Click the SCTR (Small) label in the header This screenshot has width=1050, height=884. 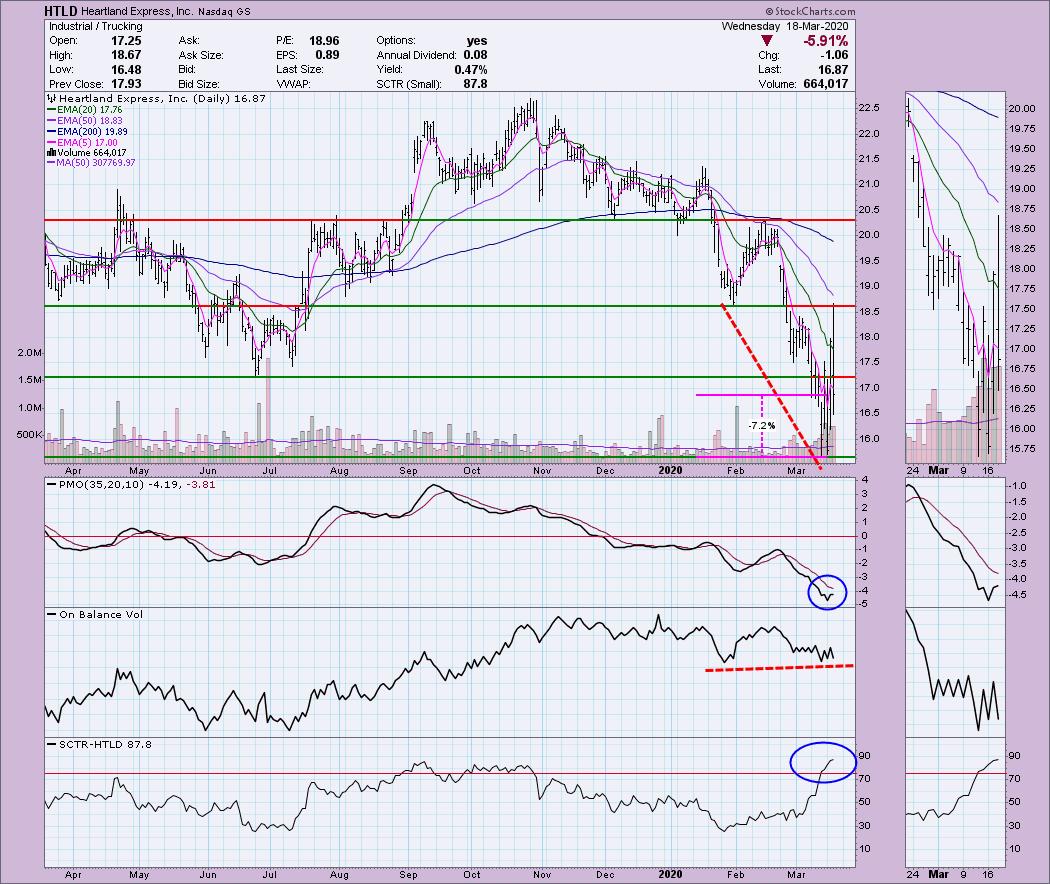click(409, 84)
